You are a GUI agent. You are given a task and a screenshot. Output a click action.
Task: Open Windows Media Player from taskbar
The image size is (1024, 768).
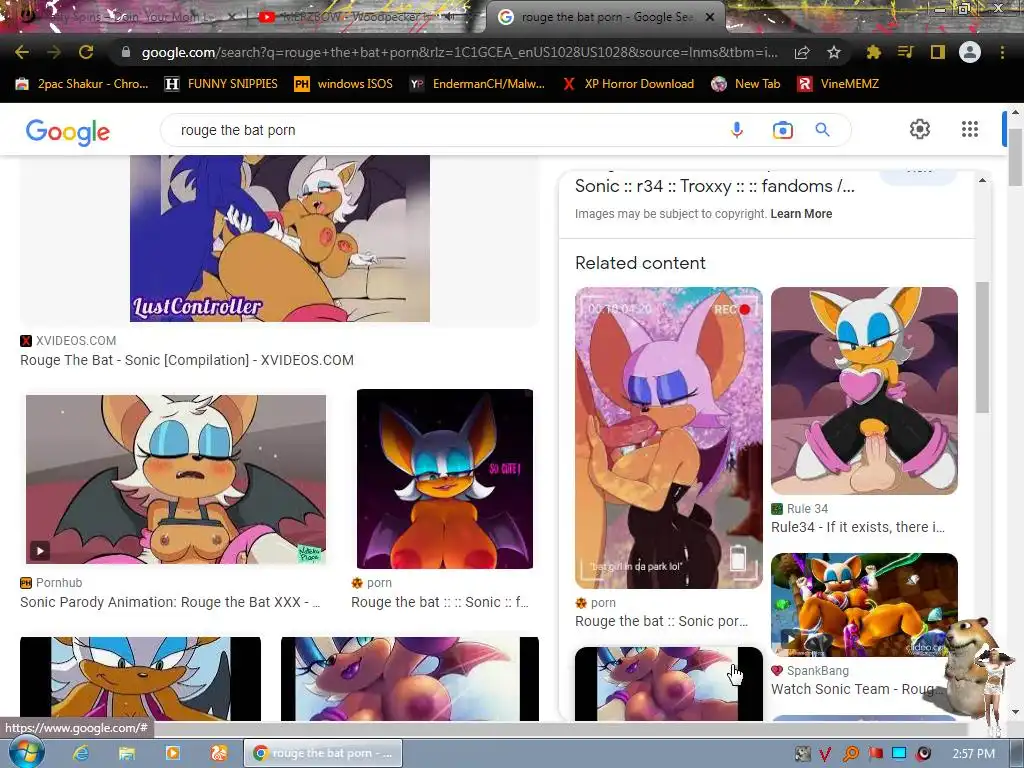[173, 753]
